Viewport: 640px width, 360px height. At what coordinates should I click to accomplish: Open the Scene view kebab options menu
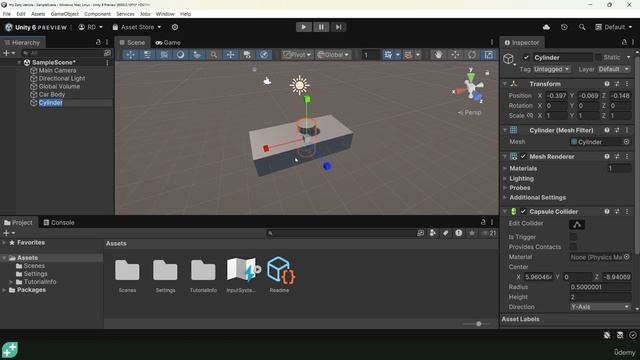tap(492, 42)
